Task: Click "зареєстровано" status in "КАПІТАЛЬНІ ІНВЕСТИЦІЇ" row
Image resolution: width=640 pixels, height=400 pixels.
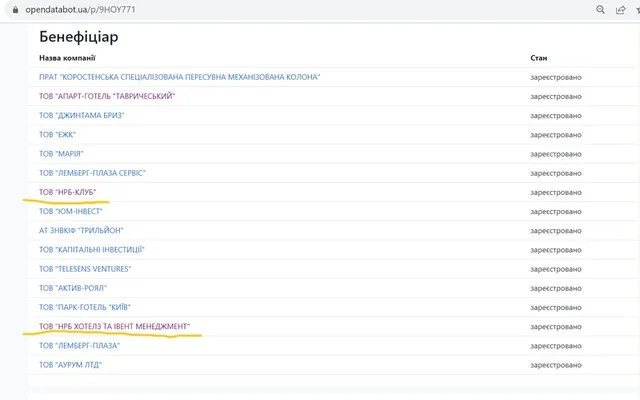Action: point(556,250)
